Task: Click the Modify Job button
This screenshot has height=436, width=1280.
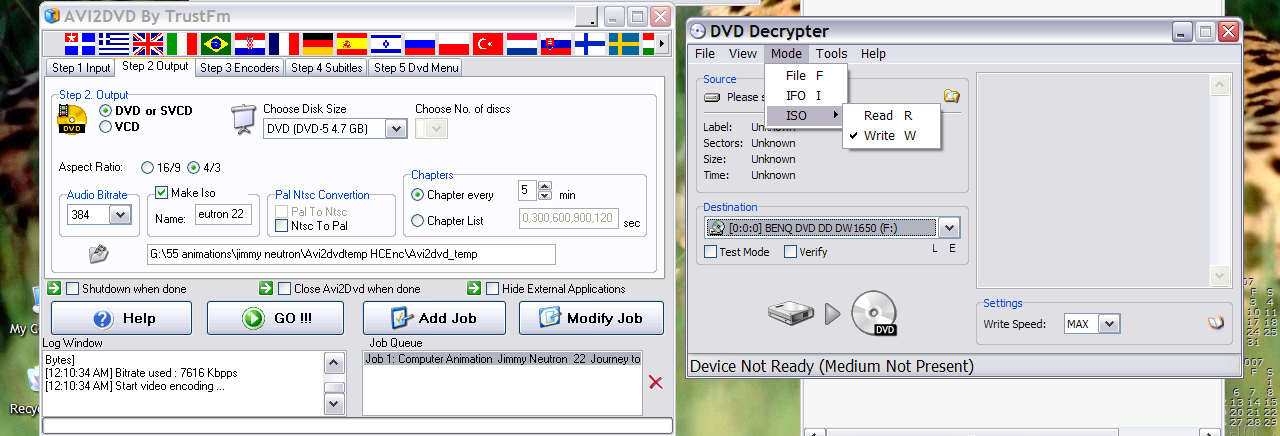Action: pos(591,318)
